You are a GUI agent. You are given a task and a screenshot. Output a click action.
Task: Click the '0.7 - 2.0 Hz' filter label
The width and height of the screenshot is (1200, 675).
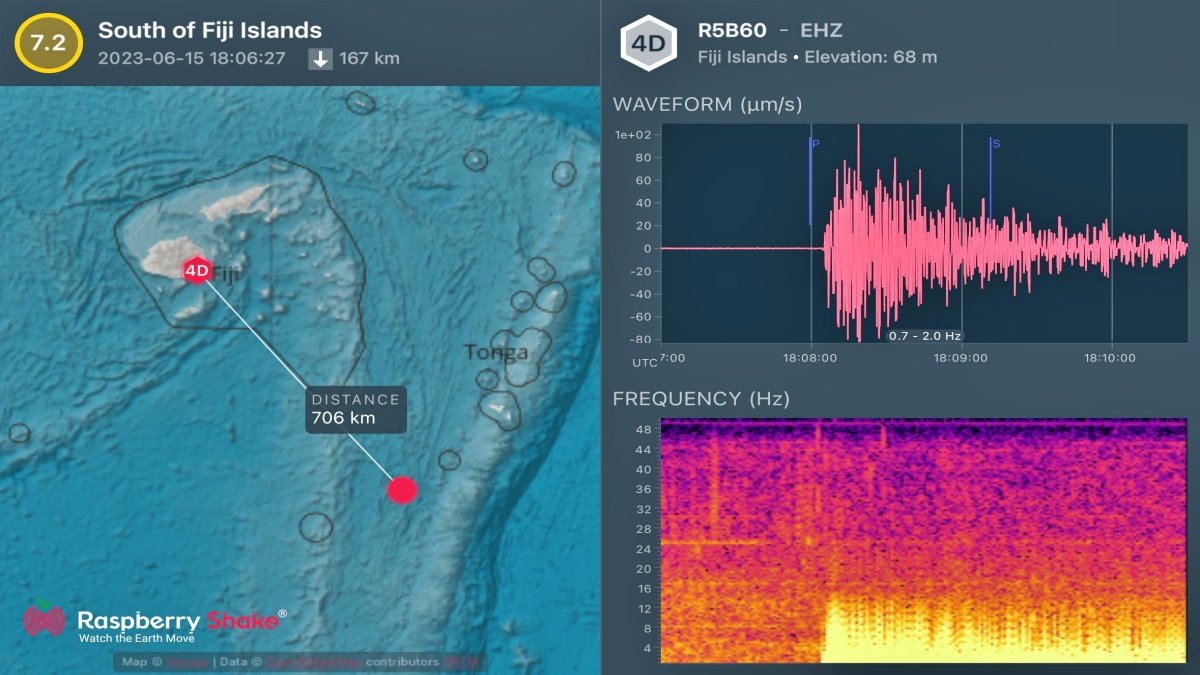click(x=924, y=336)
